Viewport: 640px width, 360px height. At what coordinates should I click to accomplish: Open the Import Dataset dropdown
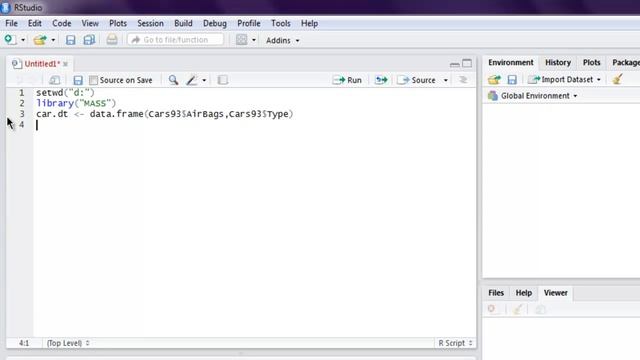564,80
